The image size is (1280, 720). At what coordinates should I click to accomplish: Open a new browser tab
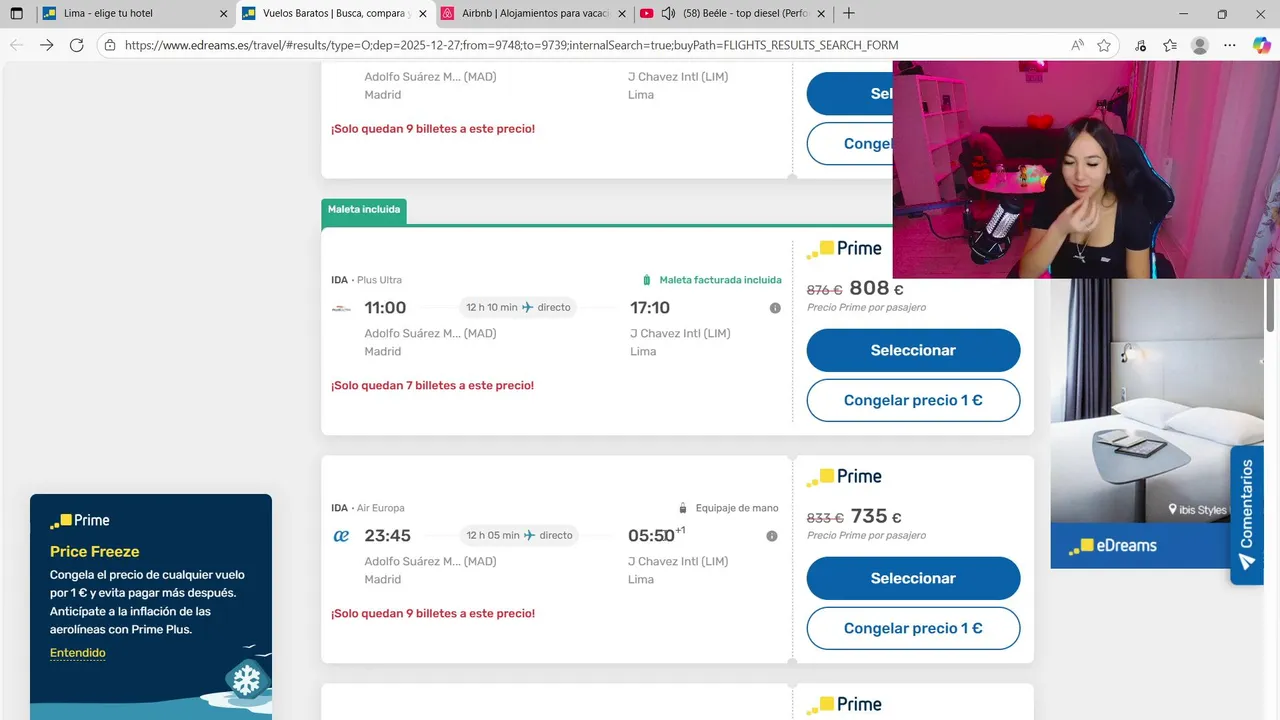[x=849, y=14]
